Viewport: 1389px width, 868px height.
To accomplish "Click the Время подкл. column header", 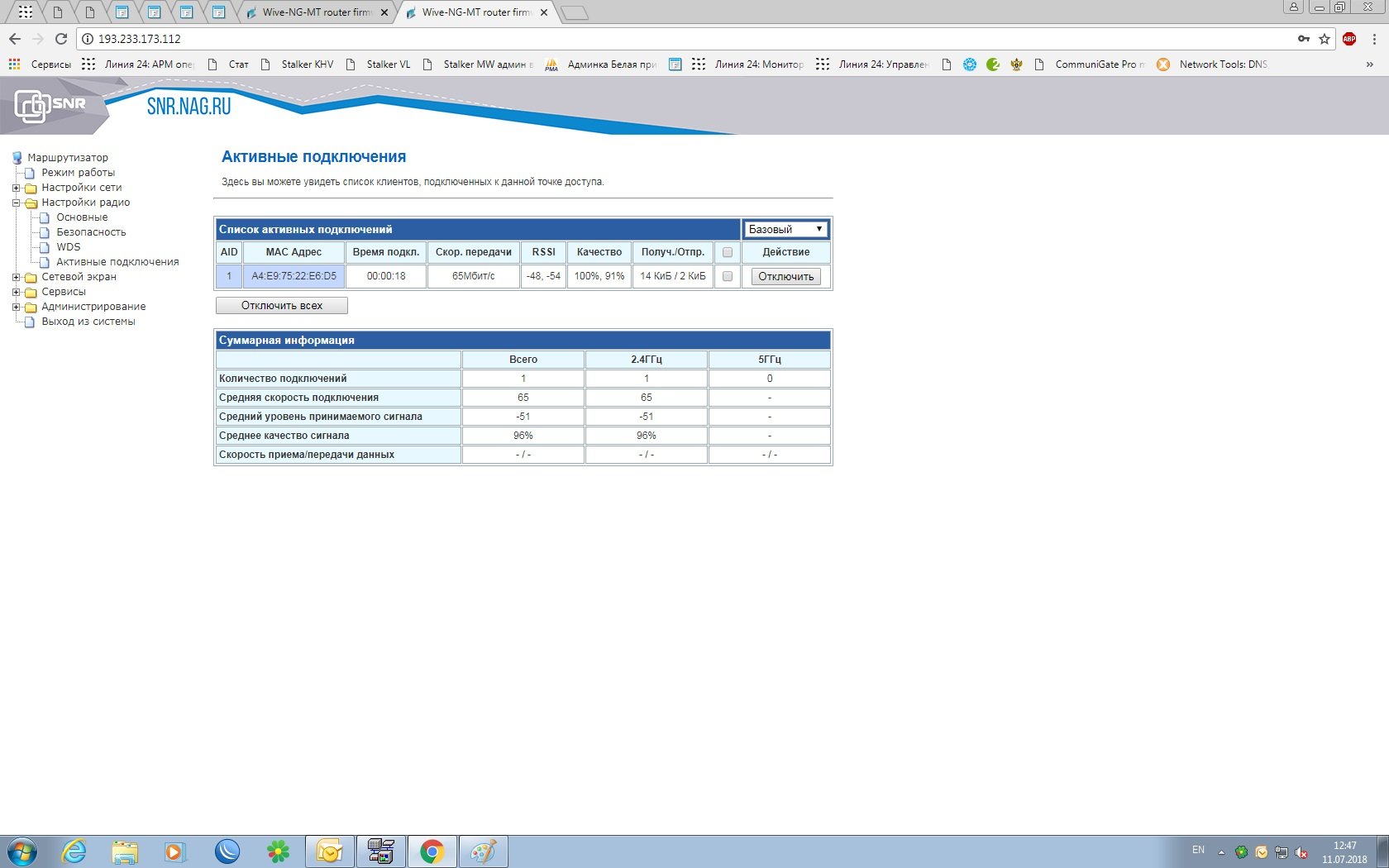I will (386, 252).
